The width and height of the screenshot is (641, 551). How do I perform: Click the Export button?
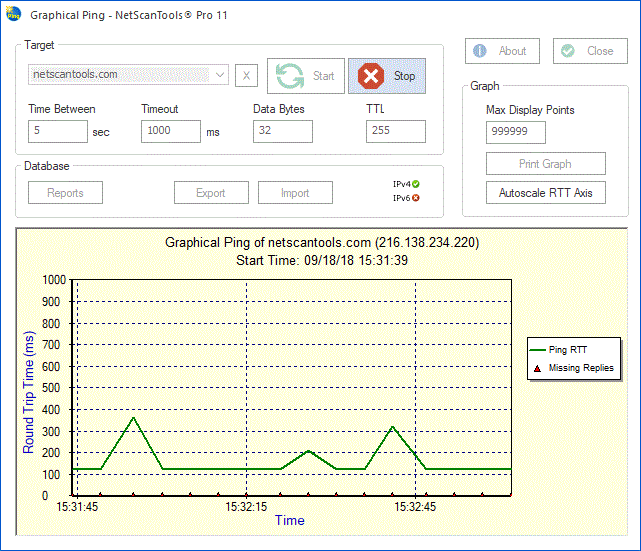[x=210, y=193]
